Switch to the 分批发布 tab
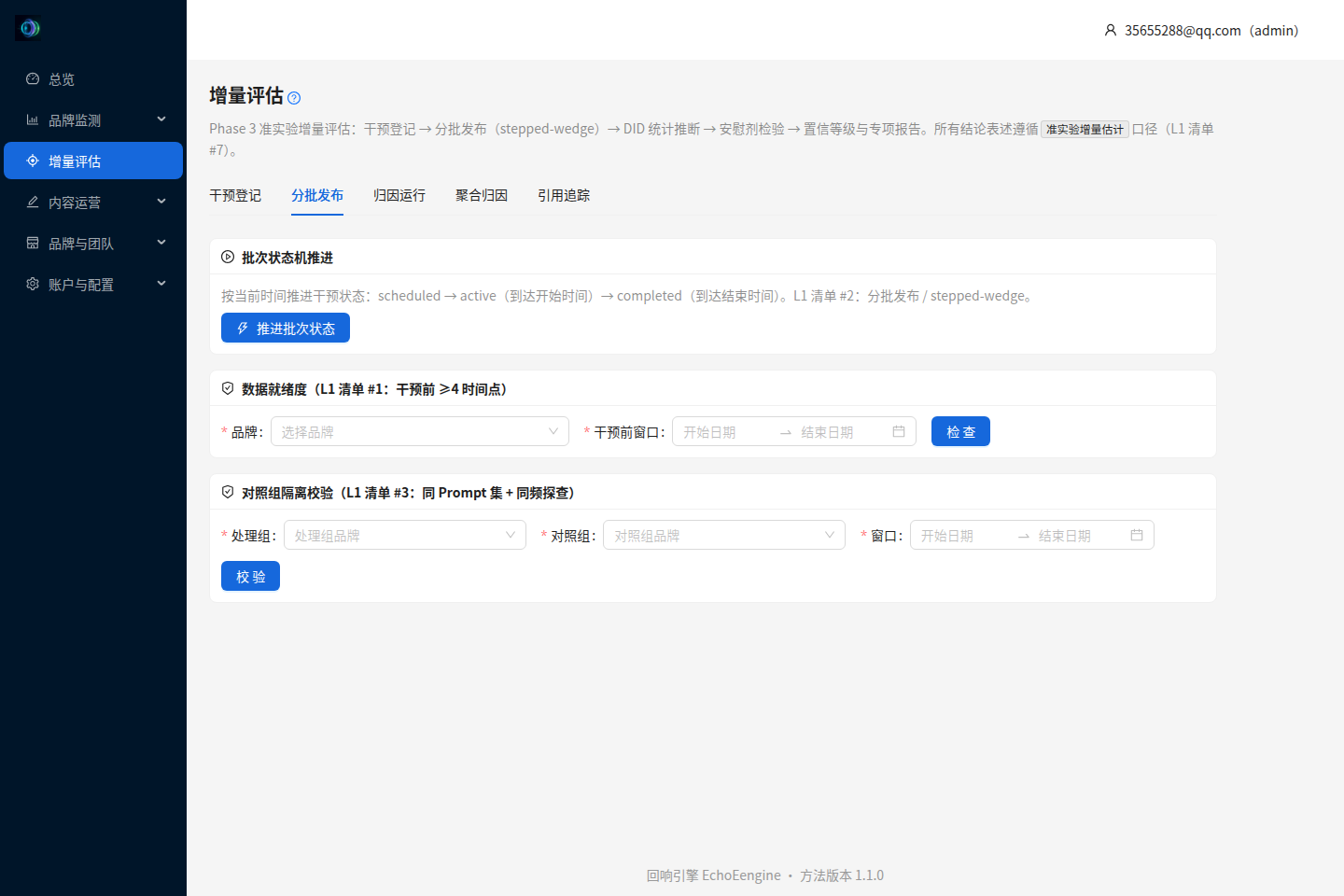Screen dimensions: 1344x896 pyautogui.click(x=317, y=195)
